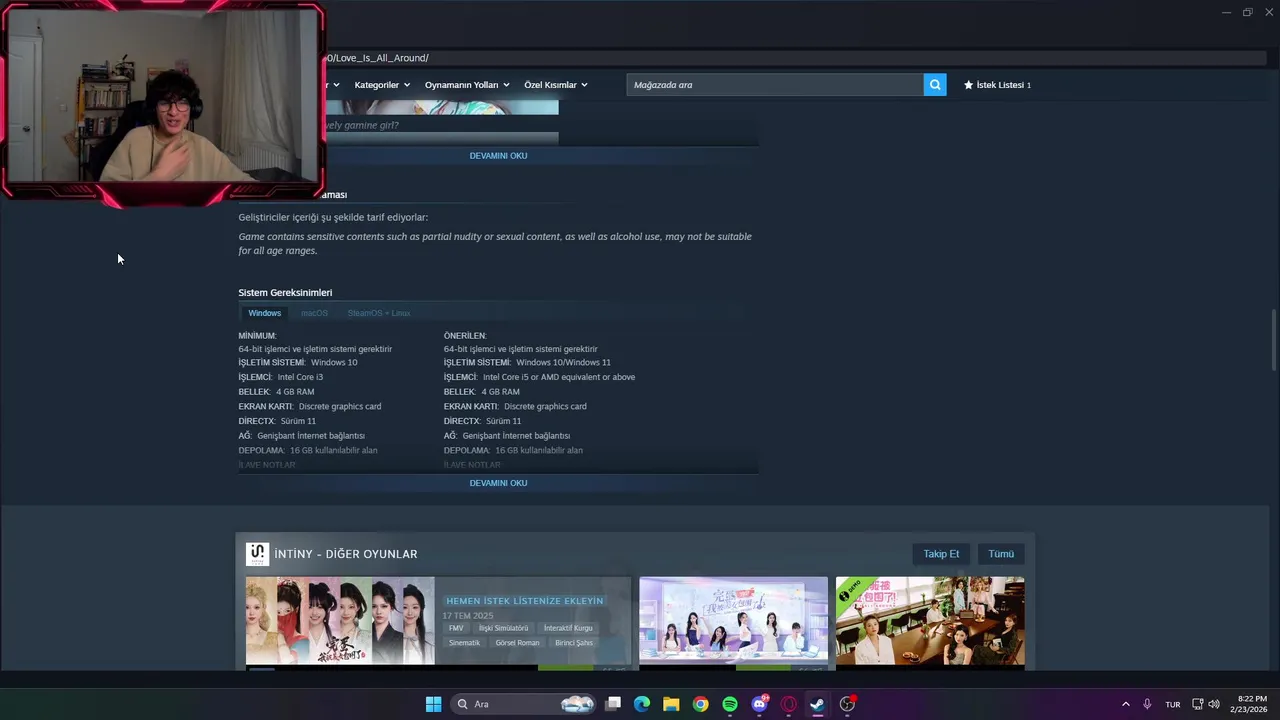Open Opera GX from the taskbar
Image resolution: width=1280 pixels, height=720 pixels.
[788, 704]
